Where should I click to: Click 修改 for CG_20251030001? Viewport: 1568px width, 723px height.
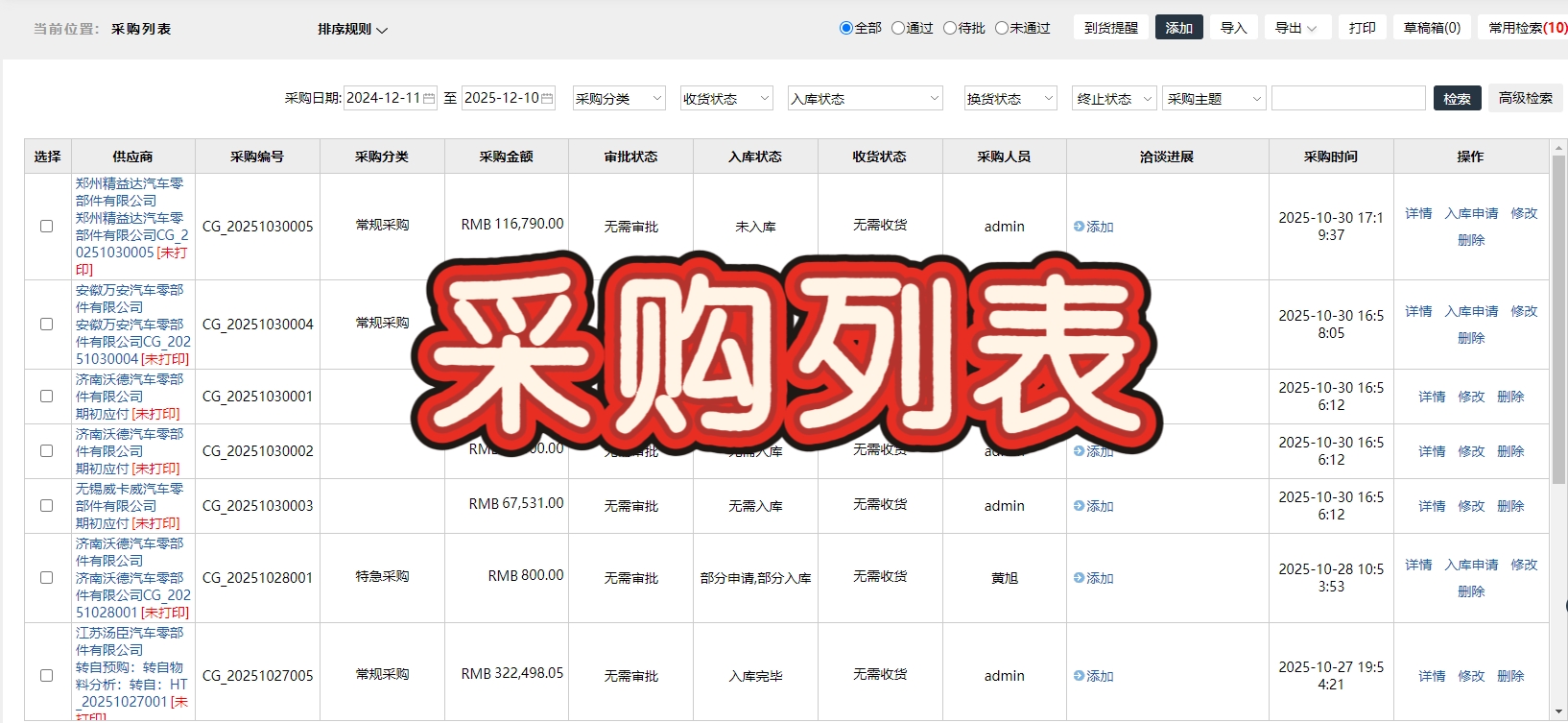pos(1471,397)
